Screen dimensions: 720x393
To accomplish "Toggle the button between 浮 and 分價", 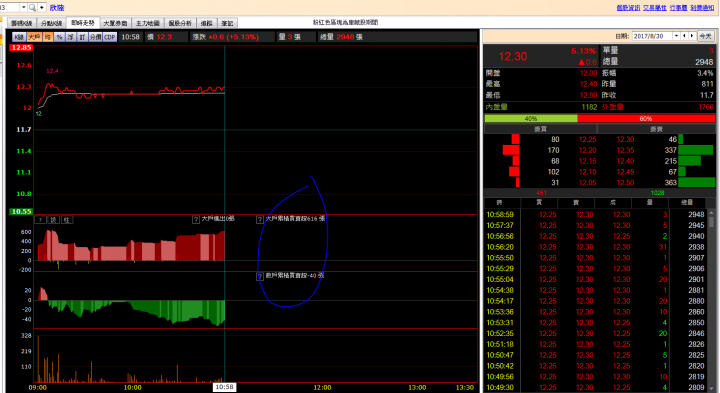I will tap(82, 37).
